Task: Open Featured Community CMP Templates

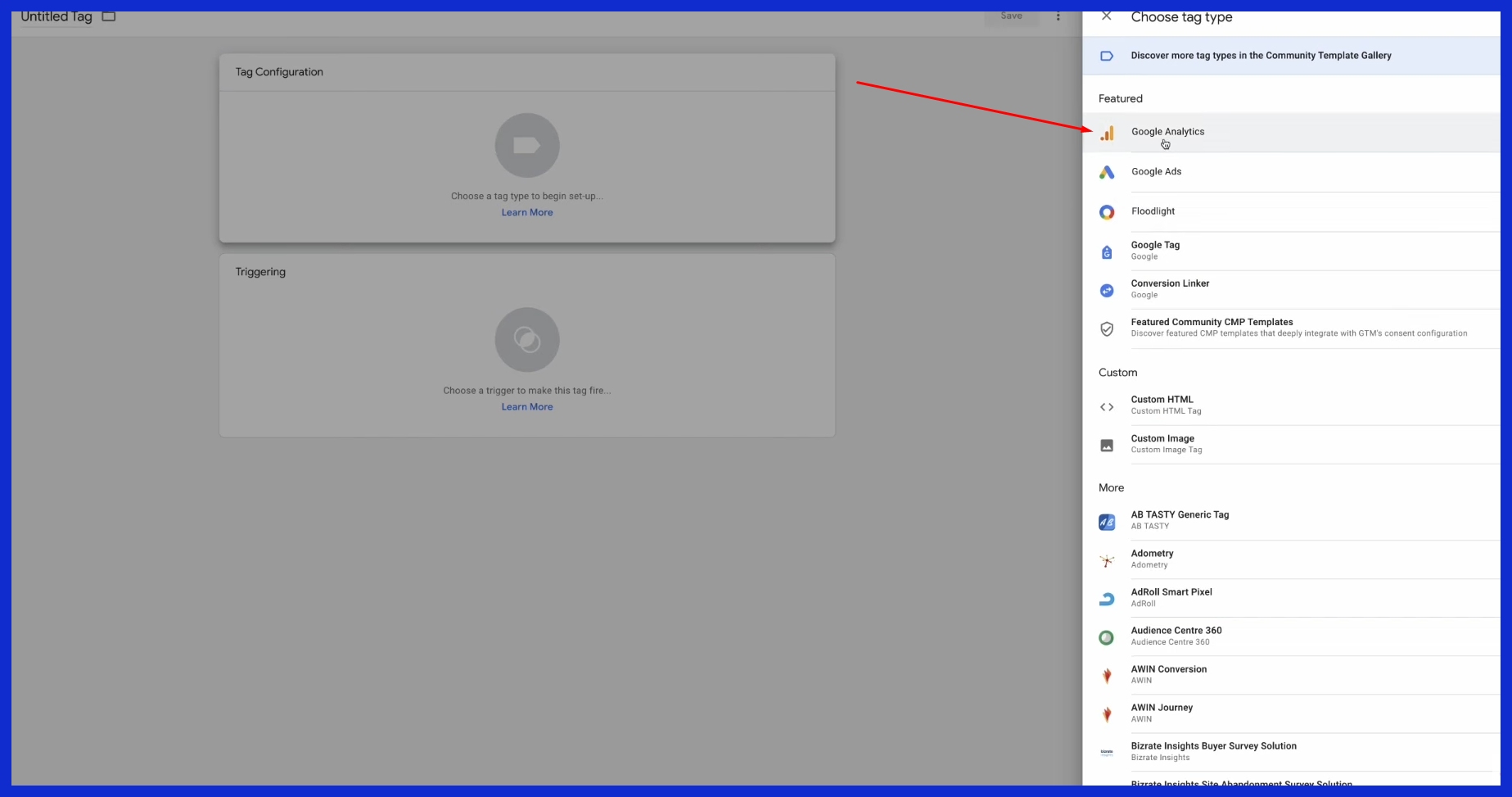Action: [1291, 328]
